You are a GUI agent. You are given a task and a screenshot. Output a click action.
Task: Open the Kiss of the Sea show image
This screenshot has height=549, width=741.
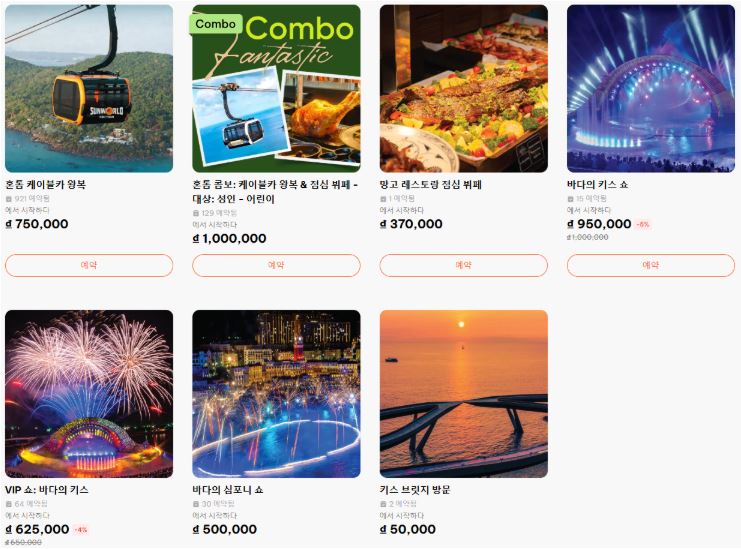pos(651,88)
